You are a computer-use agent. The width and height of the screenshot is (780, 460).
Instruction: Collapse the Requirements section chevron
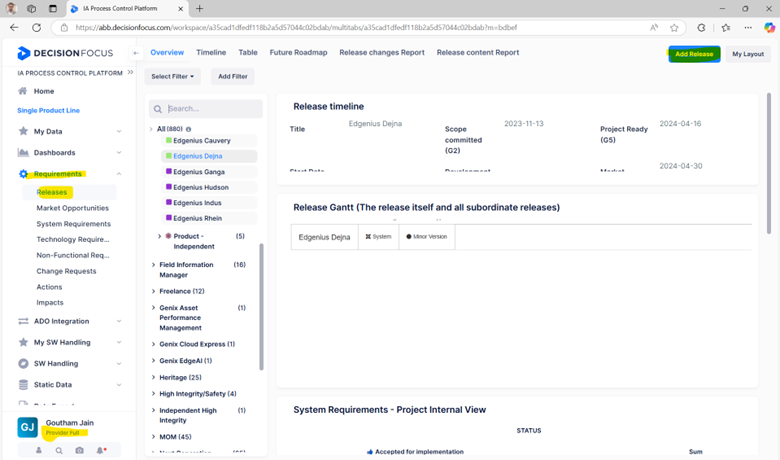pos(119,174)
